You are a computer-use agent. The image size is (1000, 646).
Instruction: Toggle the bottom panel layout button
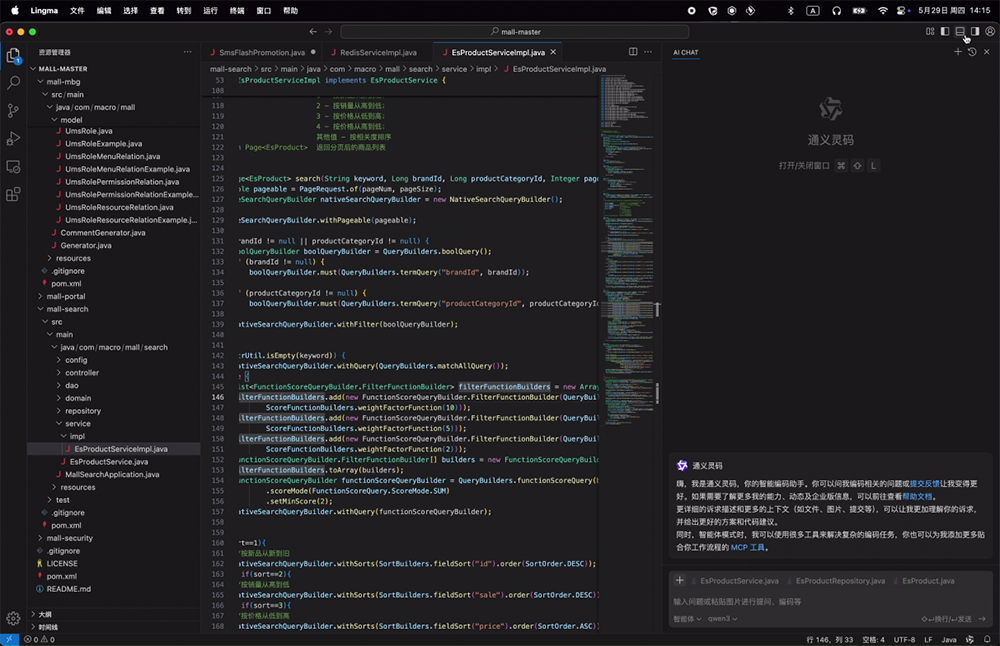[960, 32]
